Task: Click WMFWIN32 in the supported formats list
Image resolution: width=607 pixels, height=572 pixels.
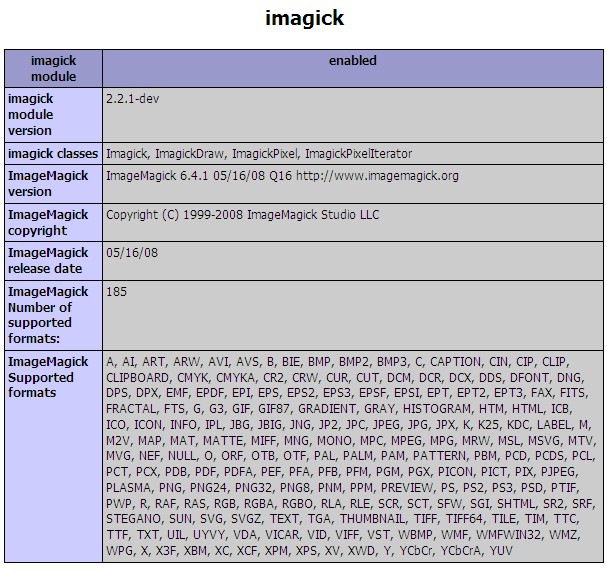Action: (508, 535)
